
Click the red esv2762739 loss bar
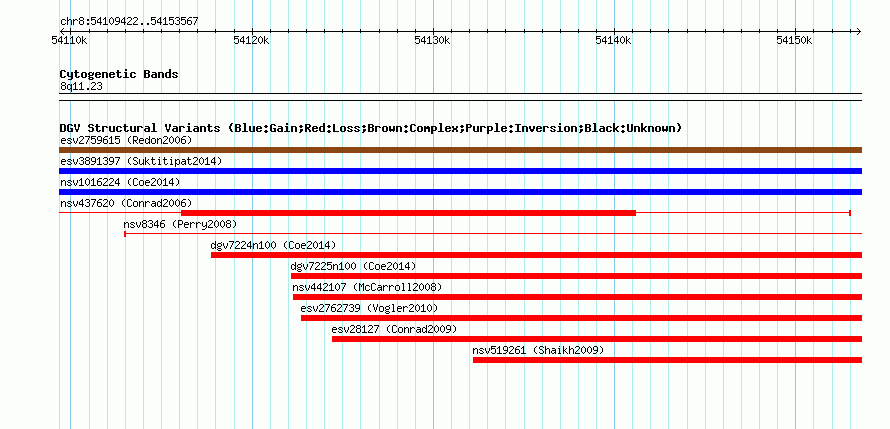581,318
